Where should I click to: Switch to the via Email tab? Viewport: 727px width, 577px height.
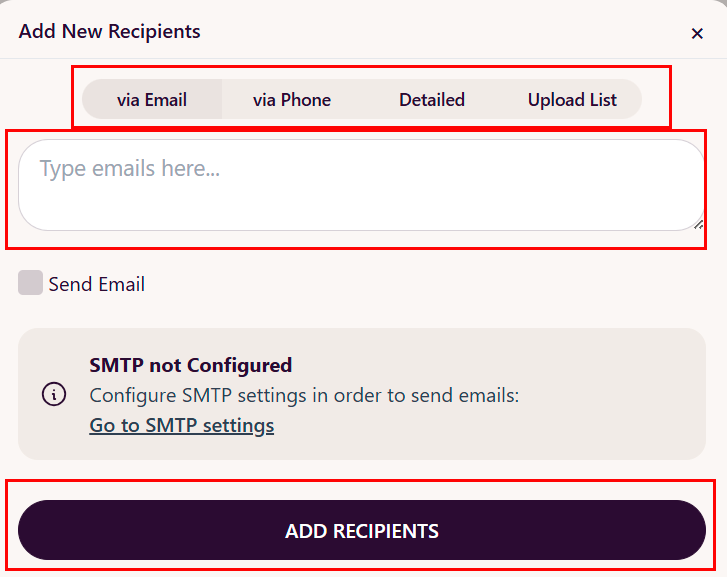152,100
